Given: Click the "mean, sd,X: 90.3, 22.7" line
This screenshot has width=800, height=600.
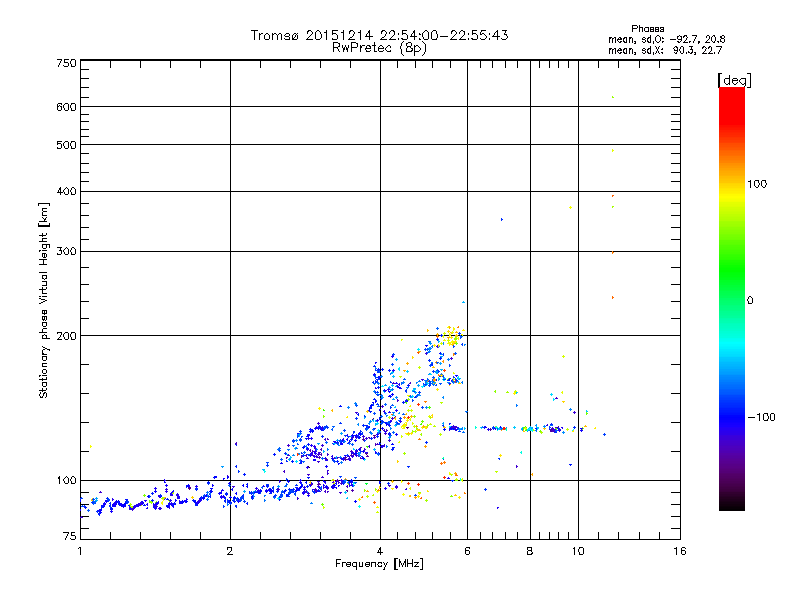Looking at the screenshot, I should [x=665, y=50].
